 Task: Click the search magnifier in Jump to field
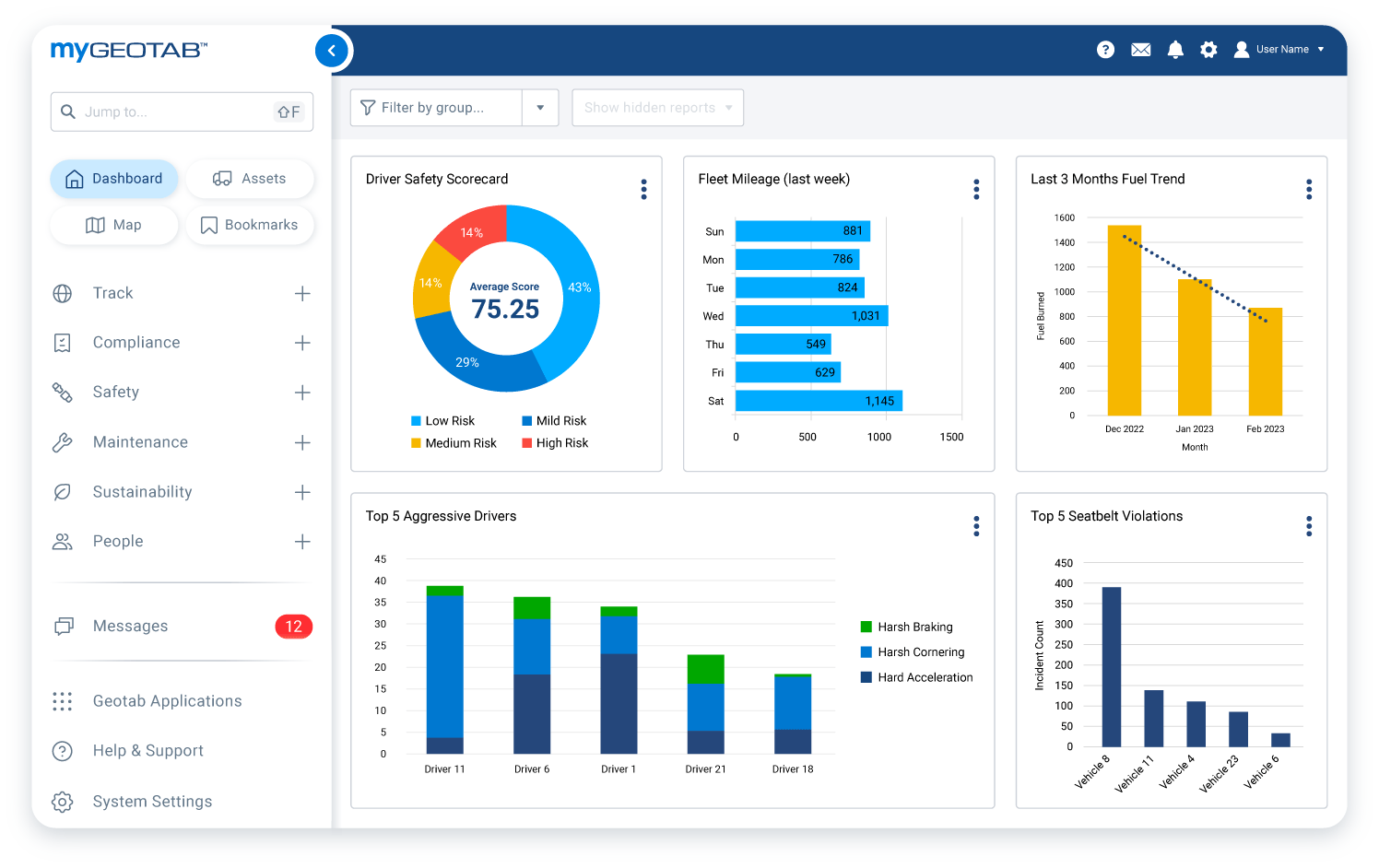68,111
